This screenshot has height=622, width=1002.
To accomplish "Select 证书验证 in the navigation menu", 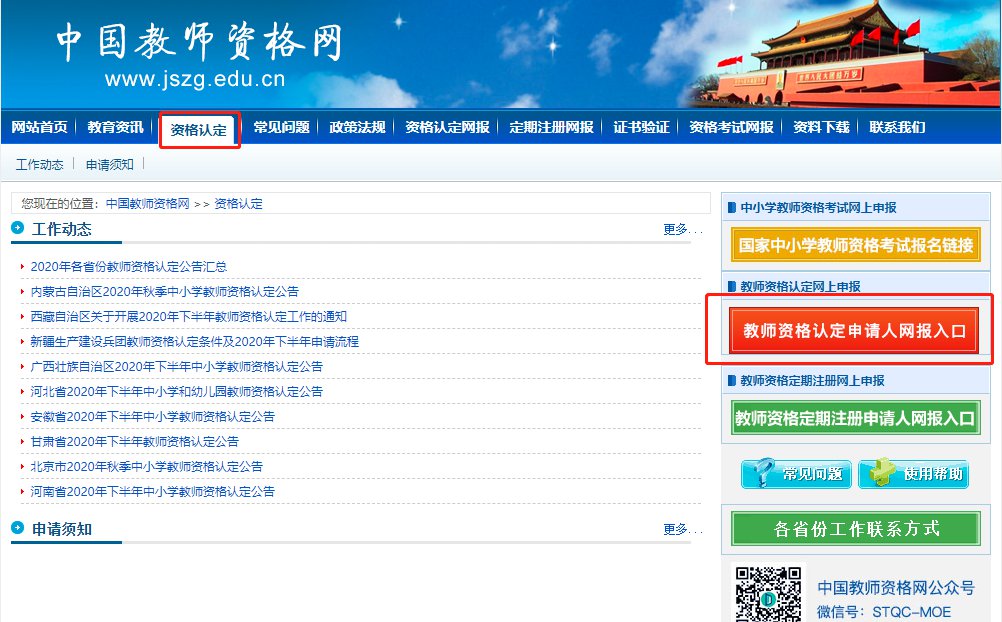I will pyautogui.click(x=641, y=127).
